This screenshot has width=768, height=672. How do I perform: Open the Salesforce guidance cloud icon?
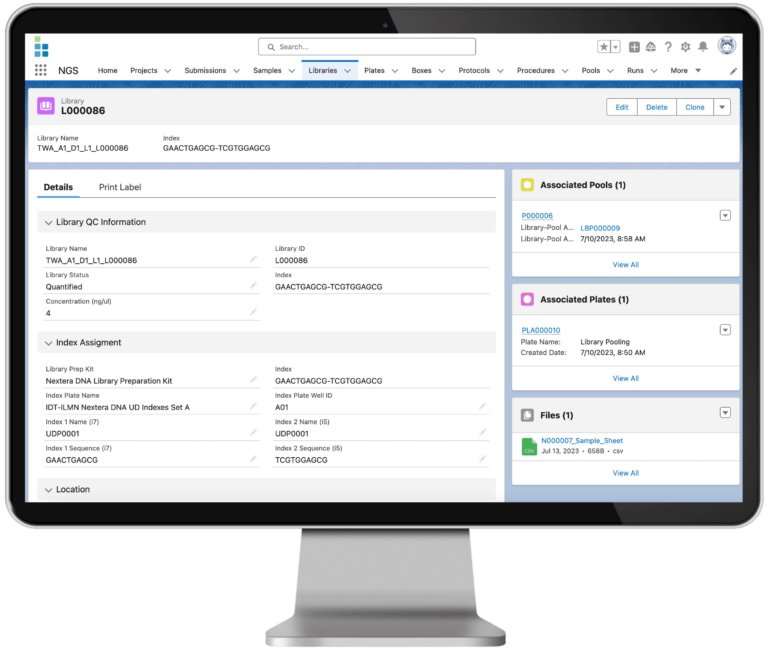click(651, 47)
